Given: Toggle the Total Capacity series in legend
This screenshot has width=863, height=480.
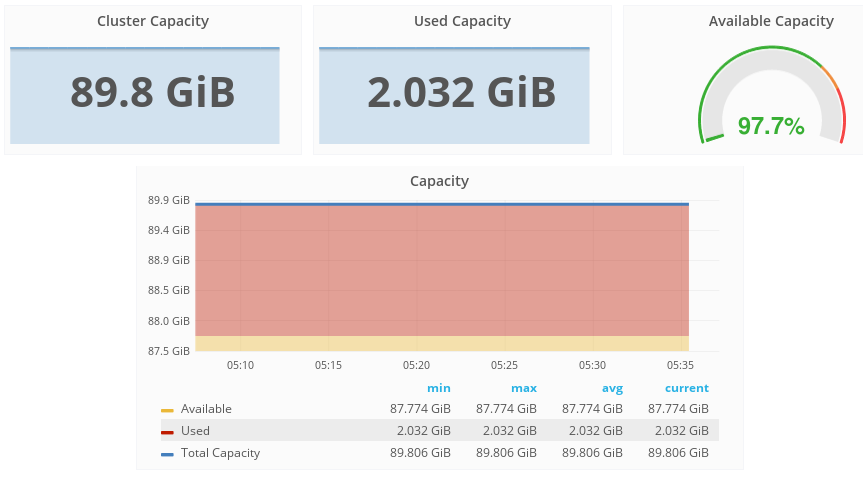Looking at the screenshot, I should point(220,453).
